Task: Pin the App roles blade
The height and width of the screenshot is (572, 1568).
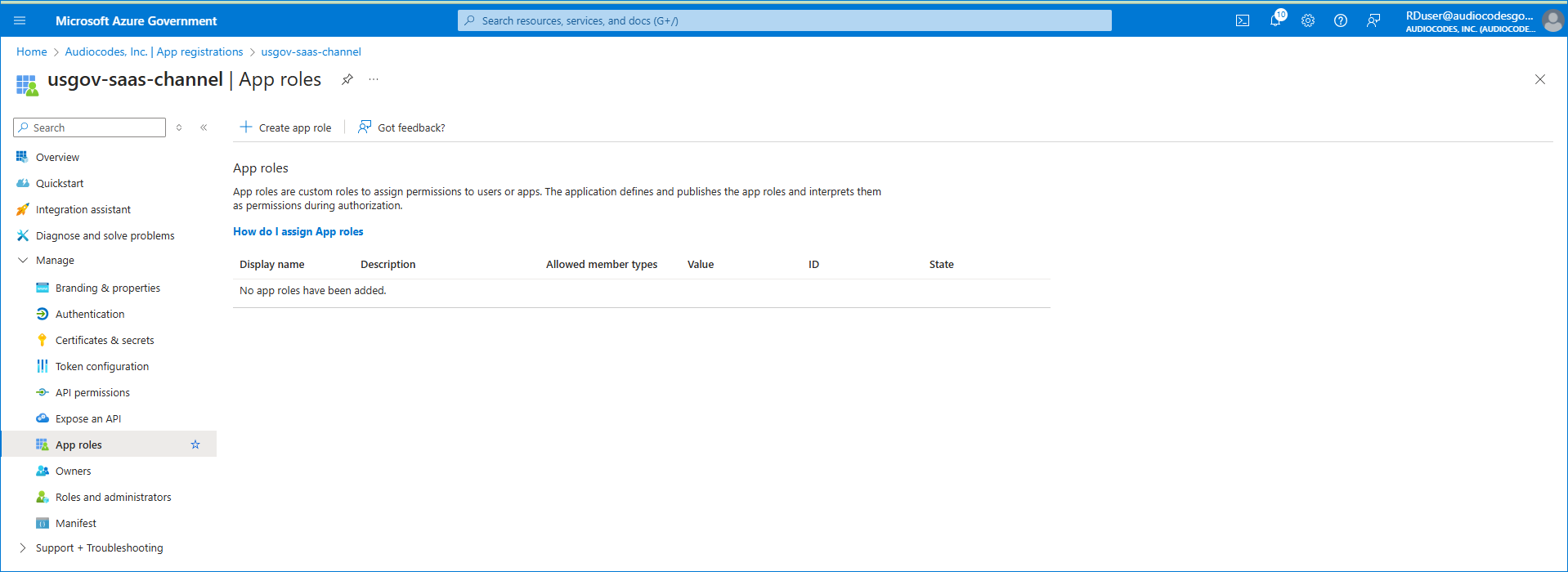Action: click(x=347, y=79)
